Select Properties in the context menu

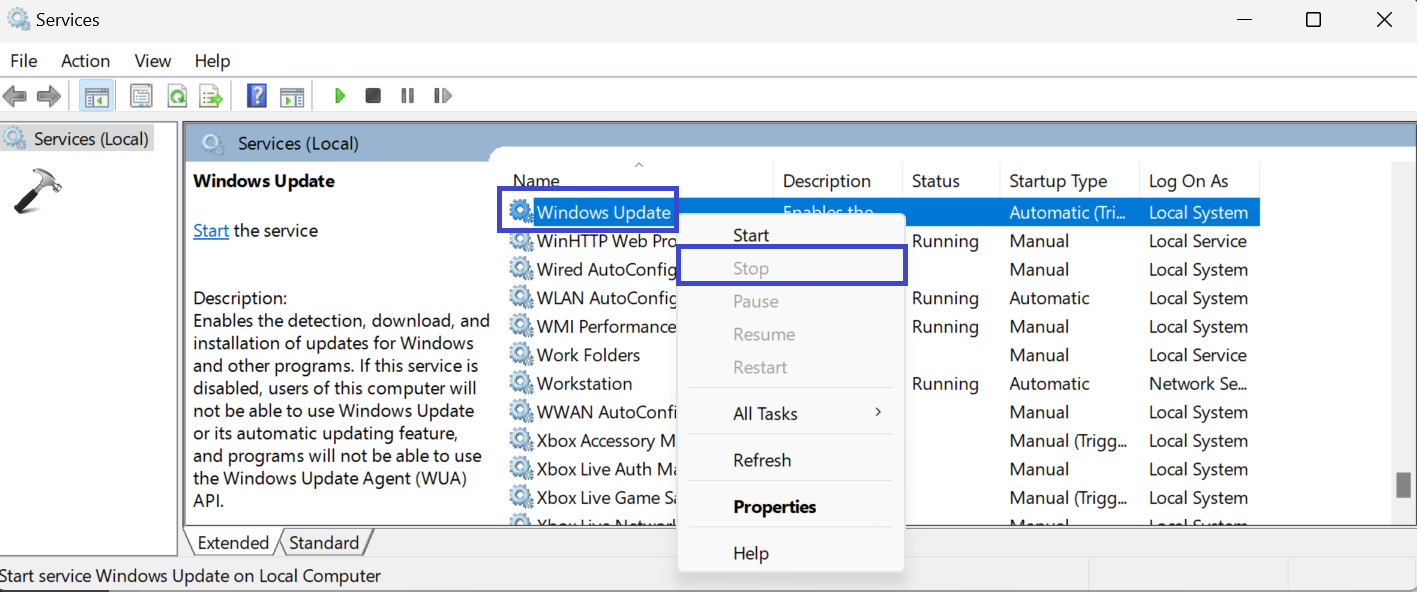point(775,507)
